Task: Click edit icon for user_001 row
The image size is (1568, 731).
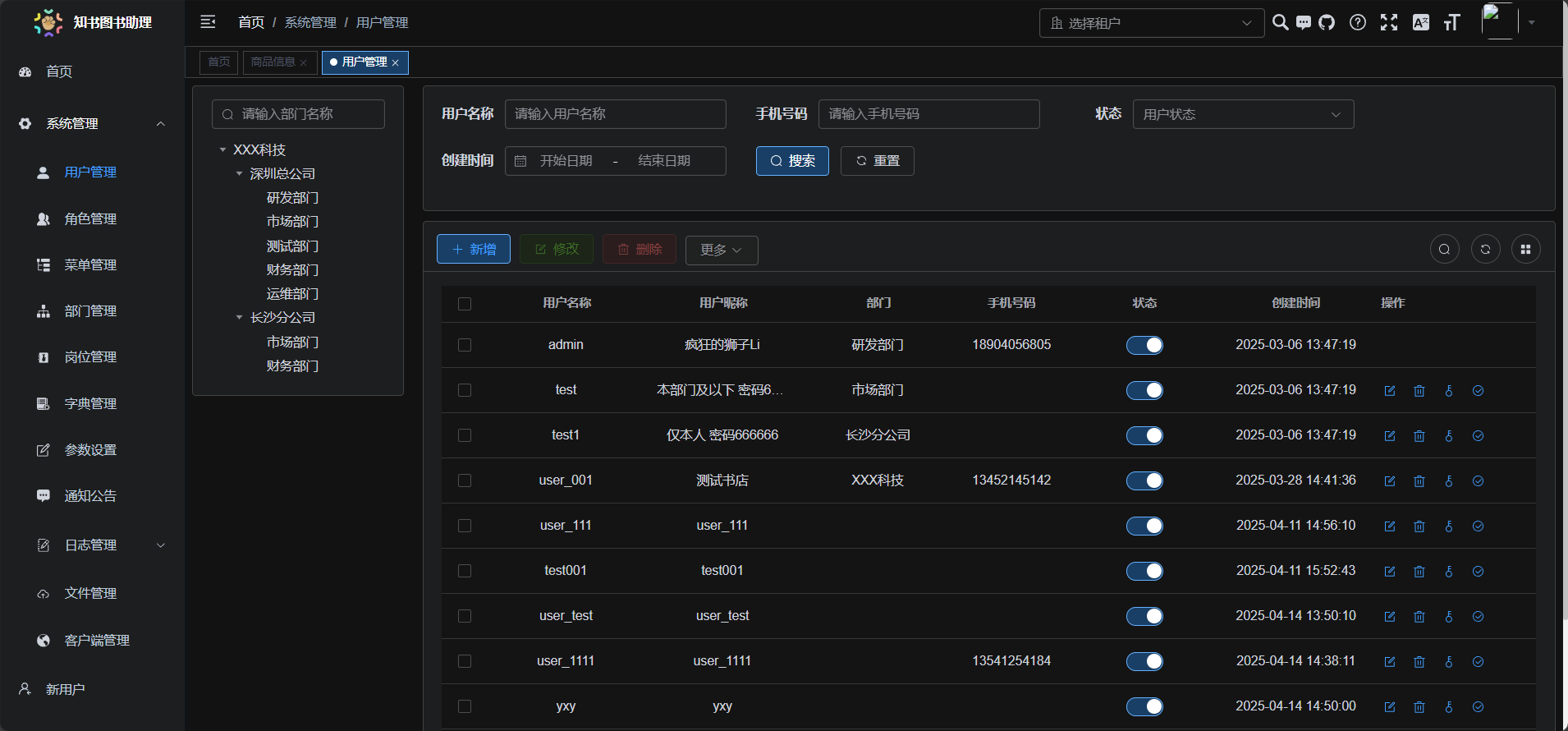Action: point(1390,481)
